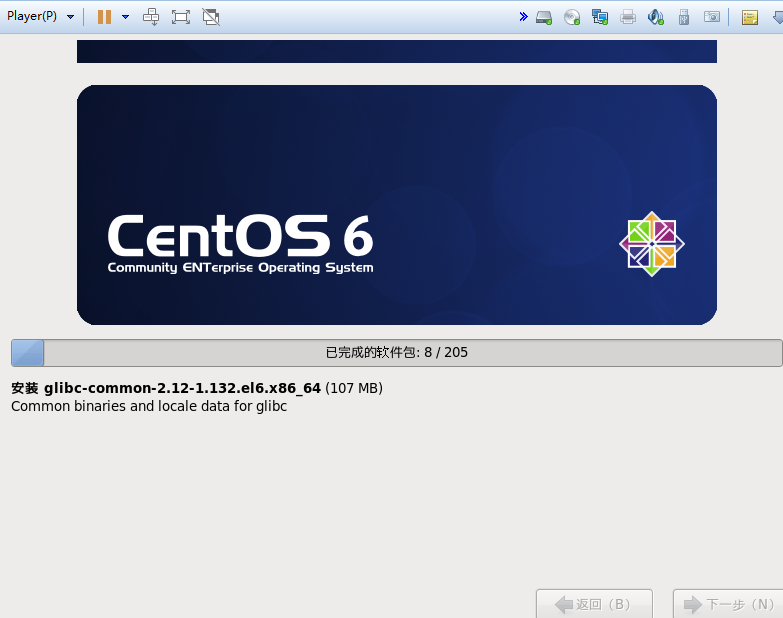The width and height of the screenshot is (783, 618).
Task: Click "Common binaries and locale data for glibc"
Action: [x=149, y=406]
